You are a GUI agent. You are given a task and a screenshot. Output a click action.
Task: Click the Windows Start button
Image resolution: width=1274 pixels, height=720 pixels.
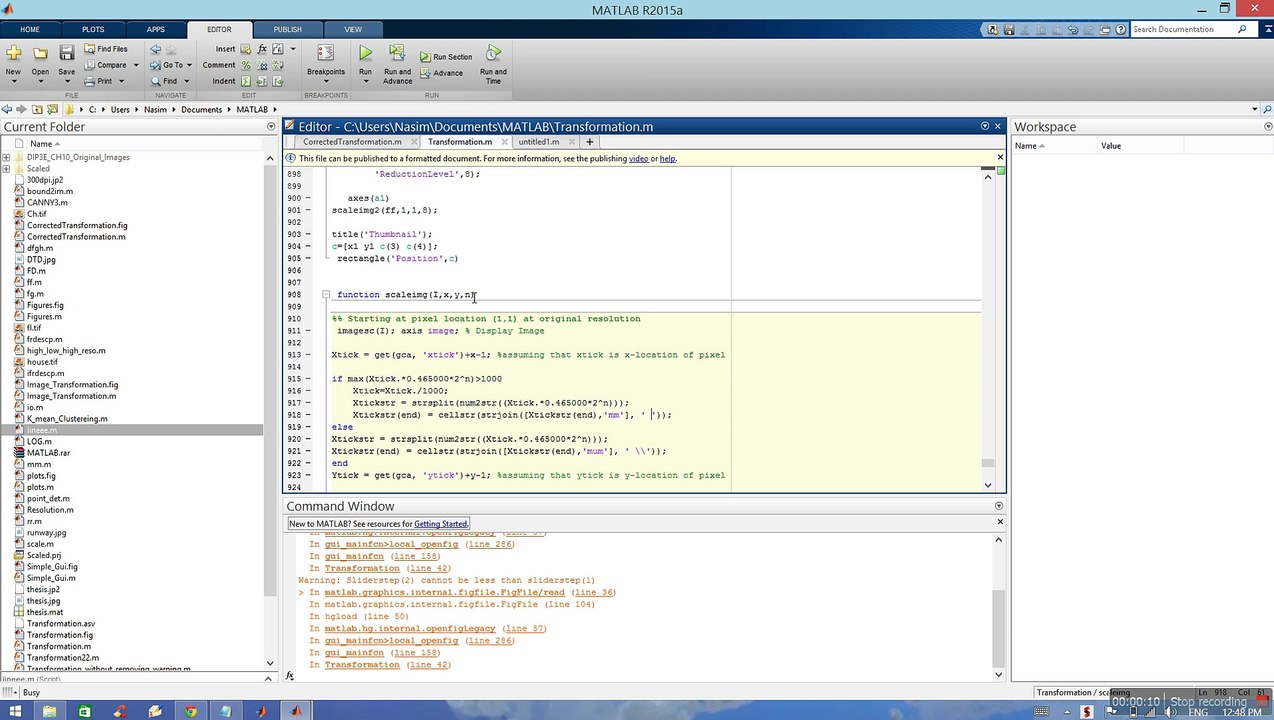click(14, 711)
